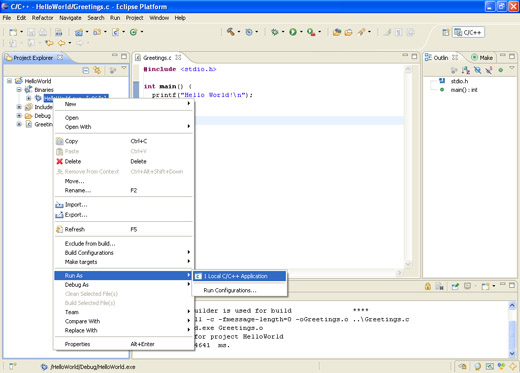The image size is (520, 373).
Task: Open dropdown arrow next to Debug icon
Action: point(283,32)
